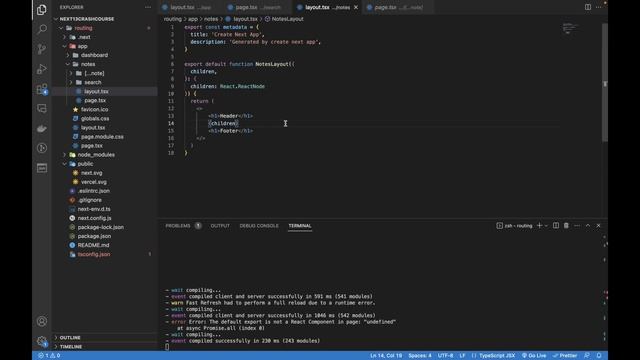Collapse the NEXT13CRASHCOURSE workspace section
Viewport: 640px width, 360px height.
87,19
